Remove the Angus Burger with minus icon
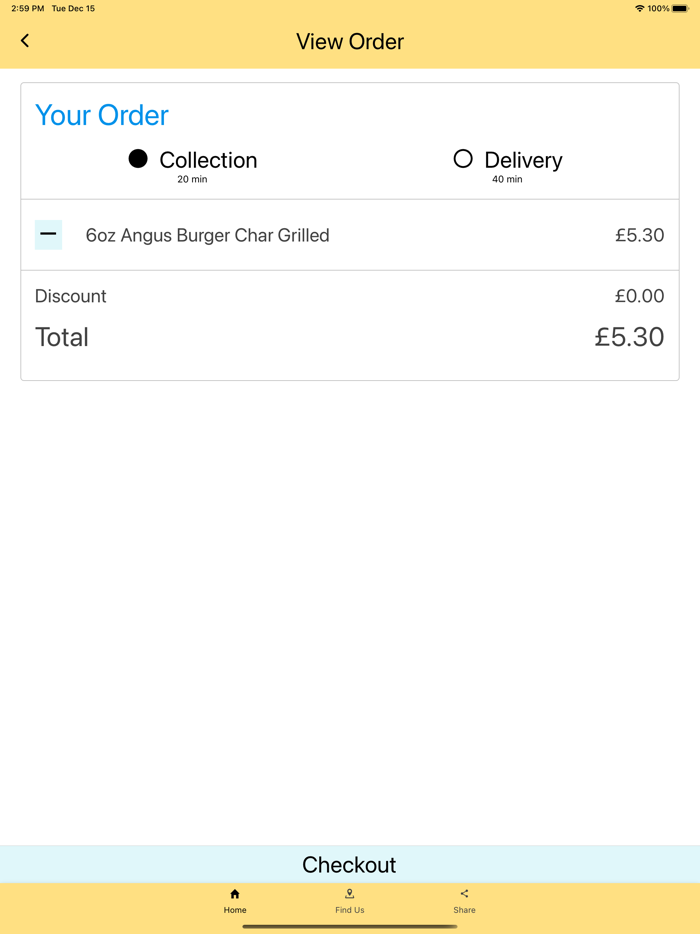Image resolution: width=700 pixels, height=934 pixels. coord(48,234)
